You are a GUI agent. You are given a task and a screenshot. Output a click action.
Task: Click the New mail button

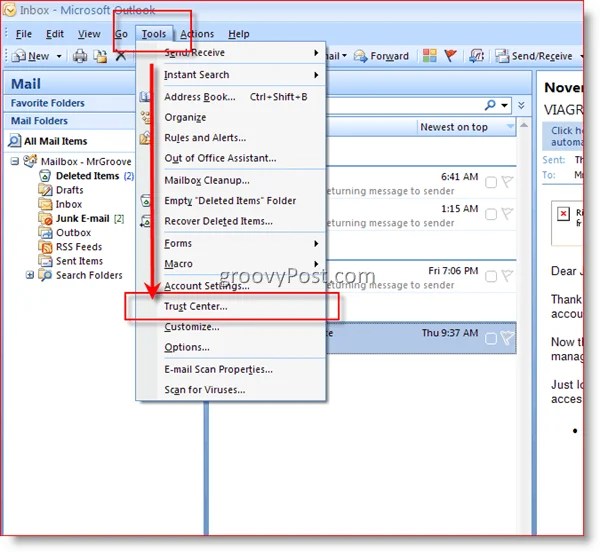coord(31,56)
